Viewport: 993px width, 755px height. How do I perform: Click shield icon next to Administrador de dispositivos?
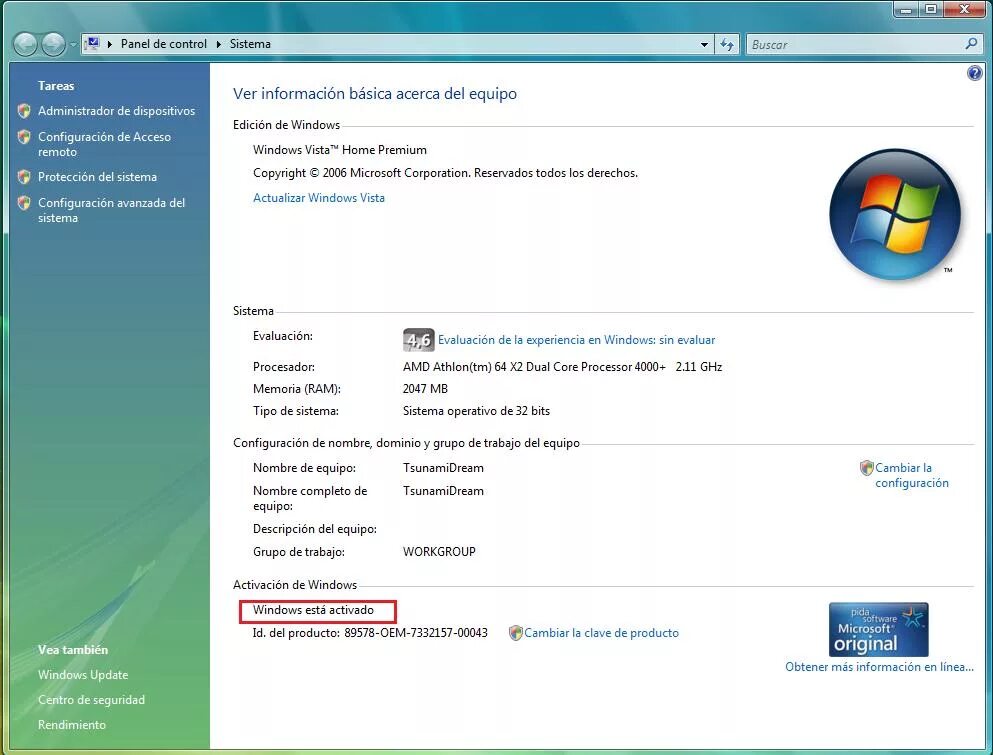(24, 111)
